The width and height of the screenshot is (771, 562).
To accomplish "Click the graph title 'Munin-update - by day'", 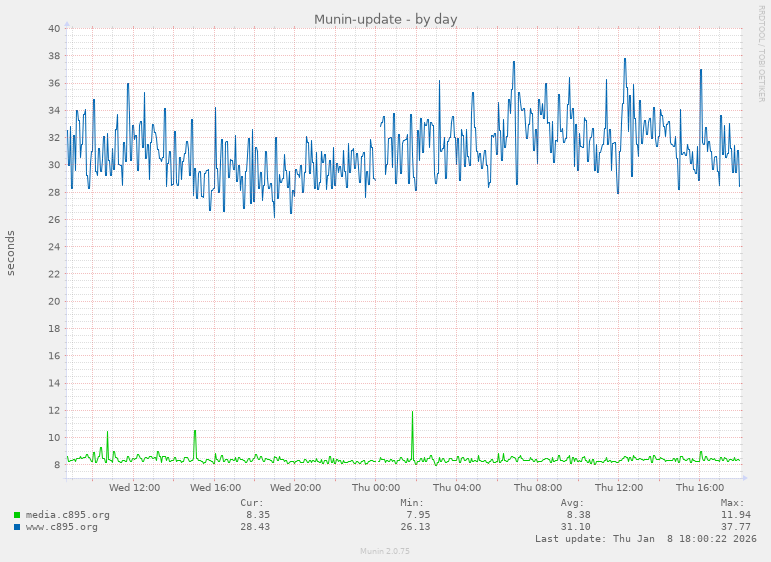I will tap(386, 19).
